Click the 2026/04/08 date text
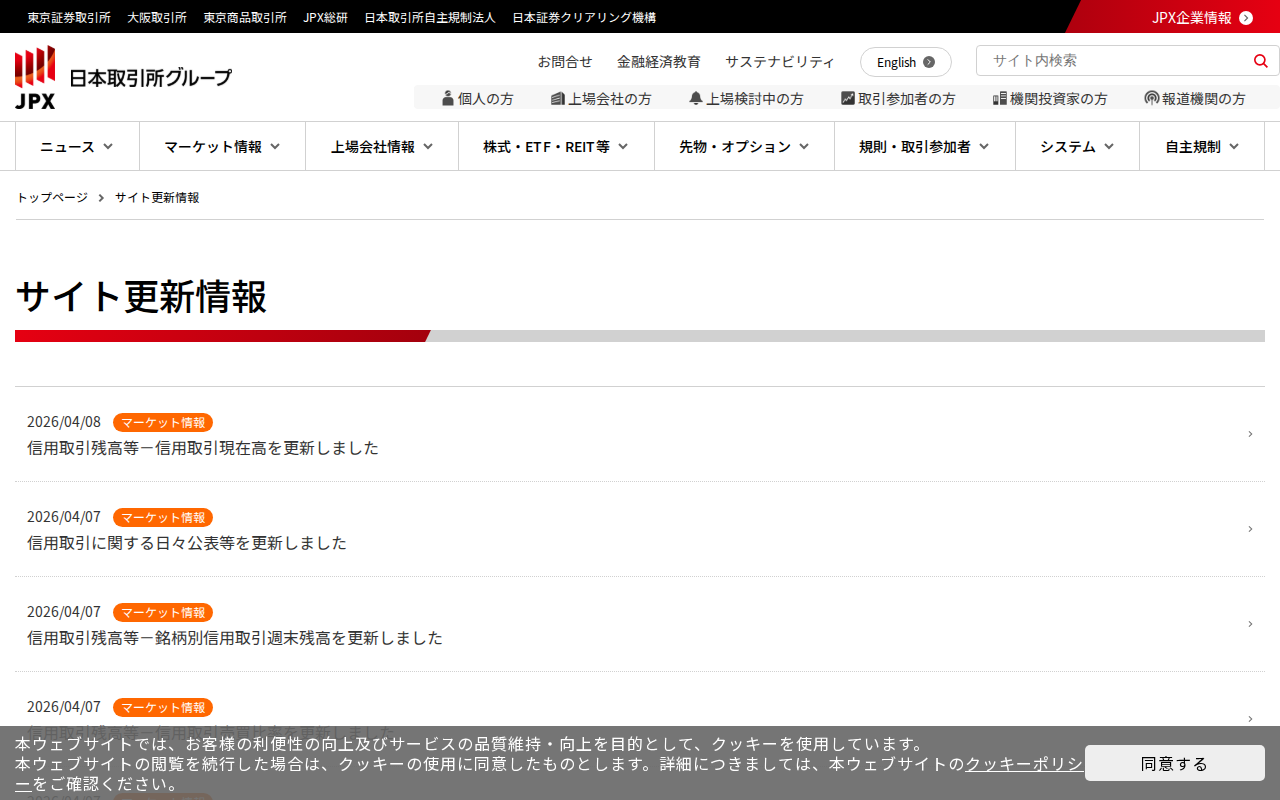This screenshot has width=1280, height=800. (64, 422)
